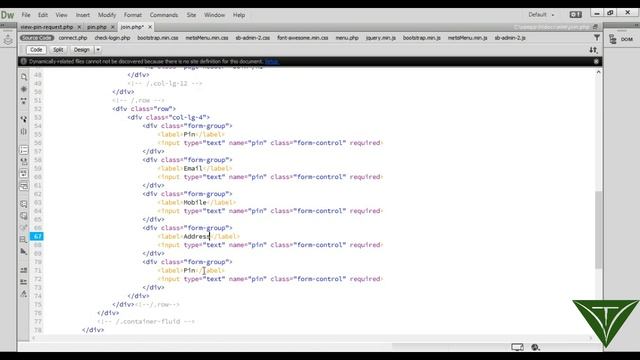Open the File menu

(26, 15)
